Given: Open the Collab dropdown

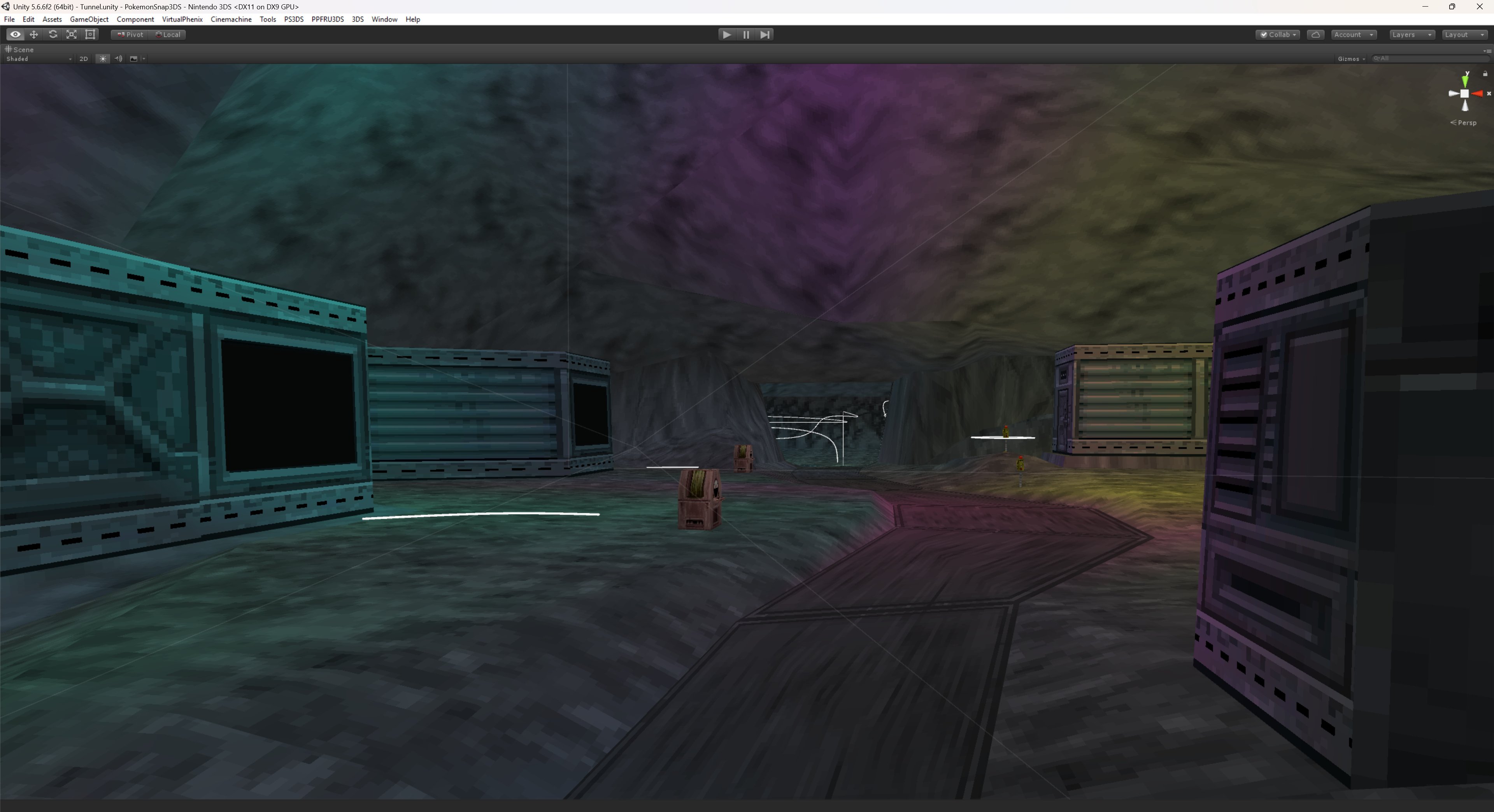Looking at the screenshot, I should coord(1278,35).
